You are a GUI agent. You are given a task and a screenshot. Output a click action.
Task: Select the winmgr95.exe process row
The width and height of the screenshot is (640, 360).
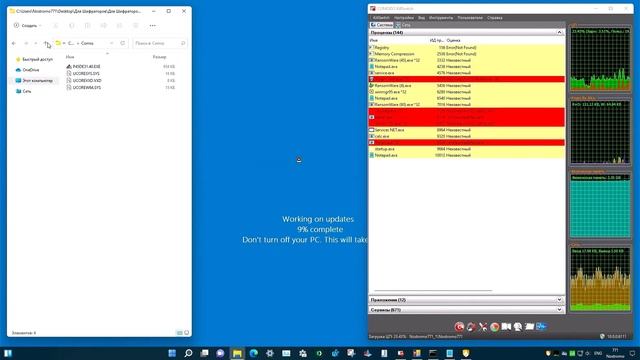[x=467, y=92]
